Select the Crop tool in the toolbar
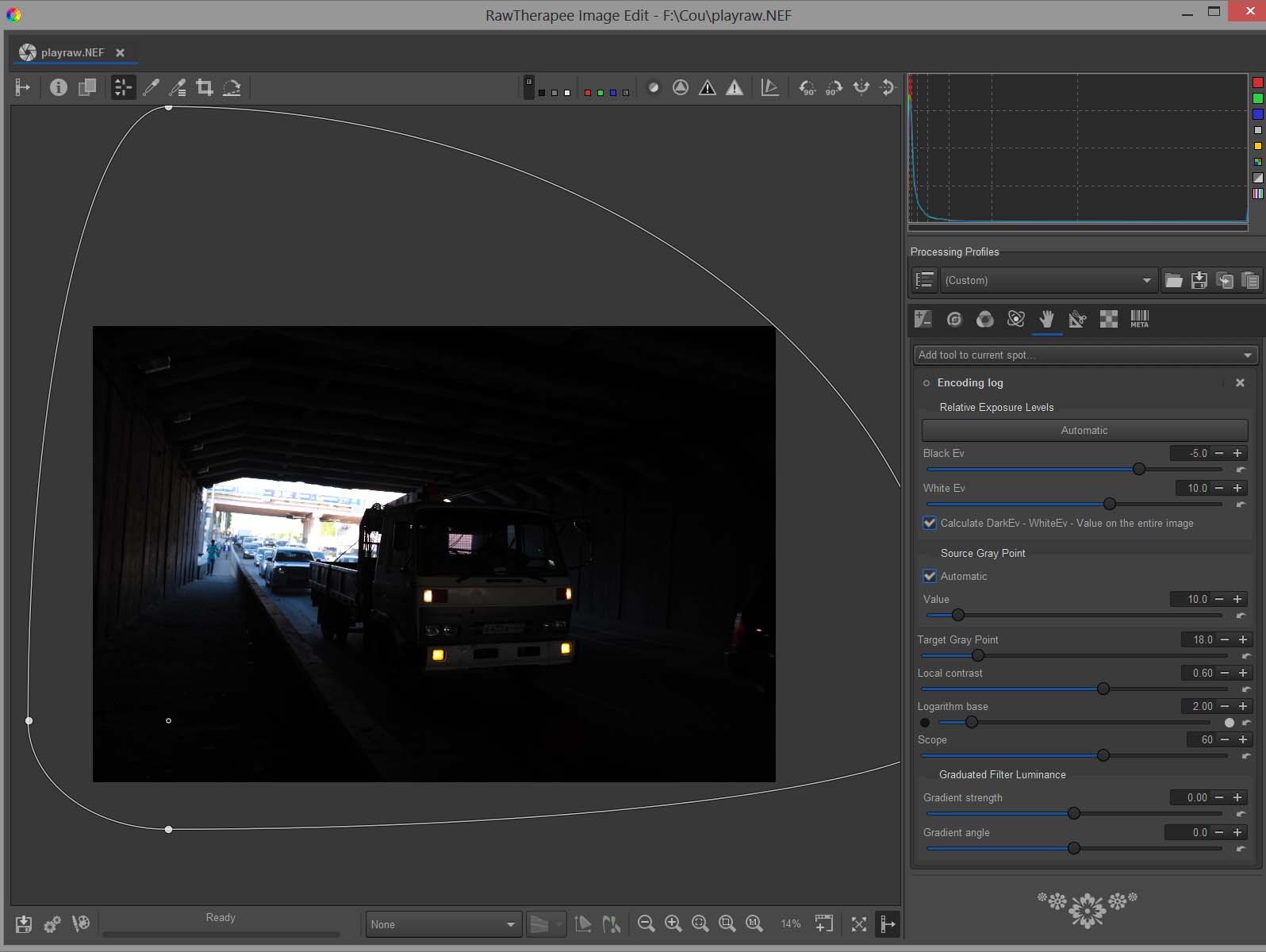Image resolution: width=1266 pixels, height=952 pixels. (x=205, y=87)
